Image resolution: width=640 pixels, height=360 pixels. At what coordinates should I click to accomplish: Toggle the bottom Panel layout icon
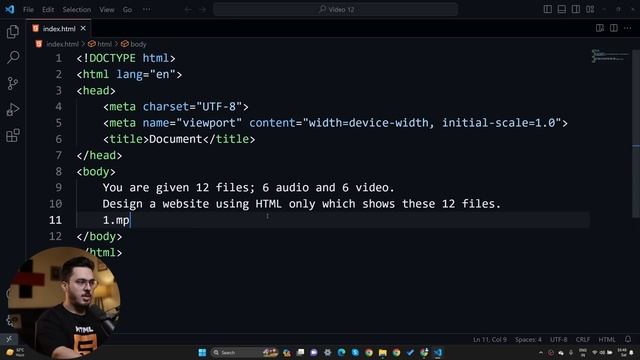(562, 9)
